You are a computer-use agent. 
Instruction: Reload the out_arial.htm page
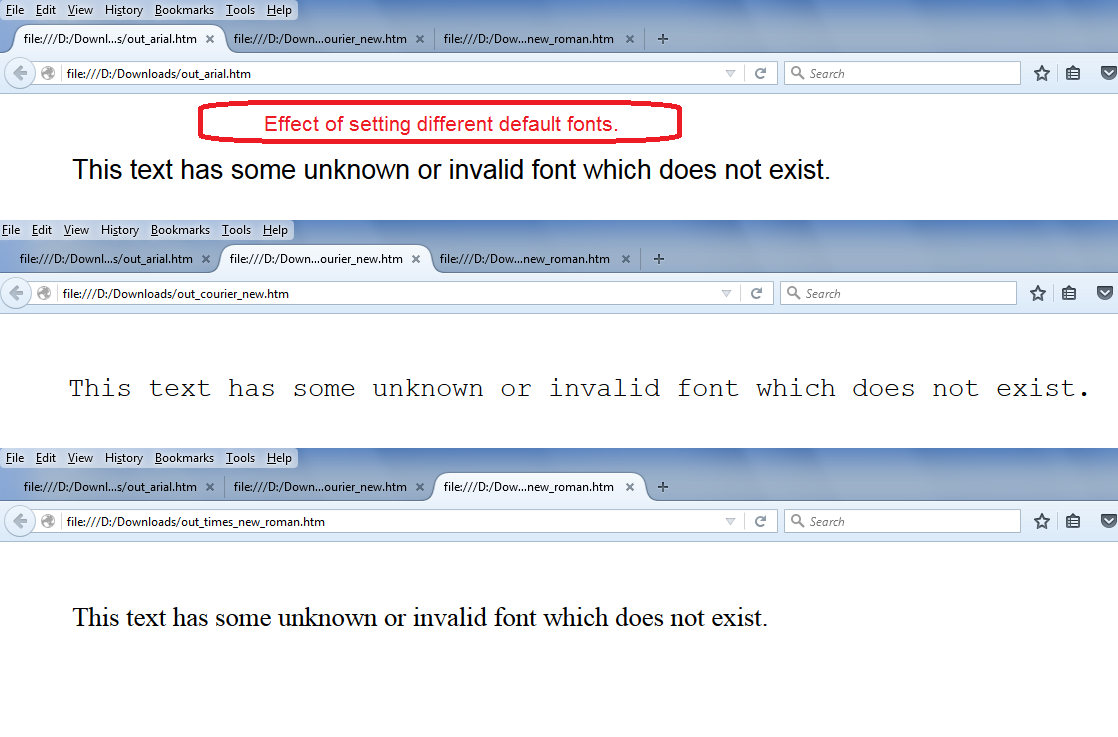coord(761,72)
